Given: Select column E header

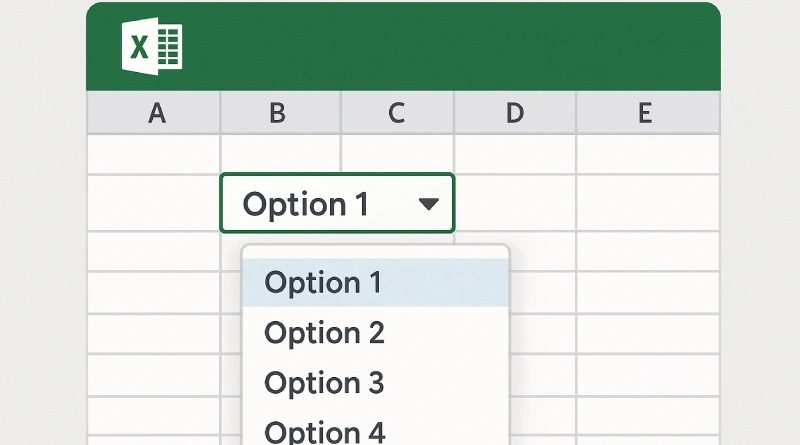Looking at the screenshot, I should [648, 113].
